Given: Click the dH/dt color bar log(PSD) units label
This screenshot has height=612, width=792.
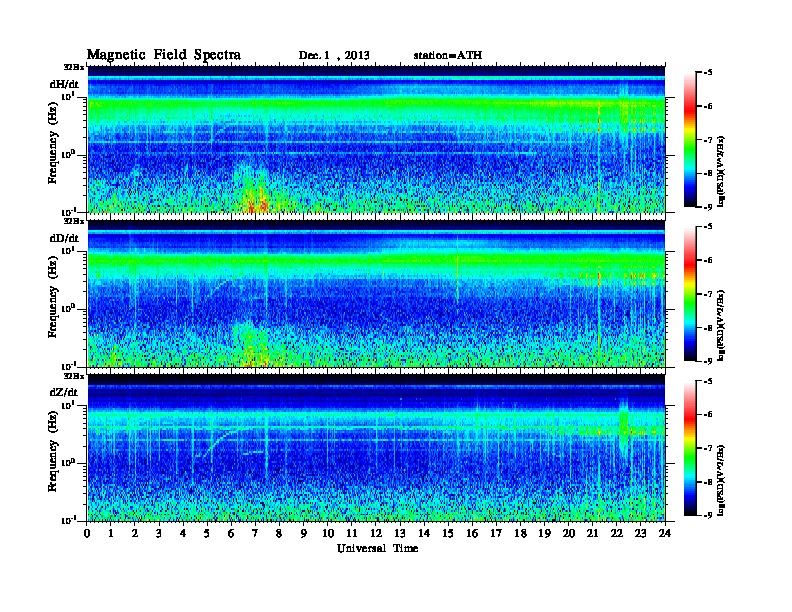Looking at the screenshot, I should (x=722, y=171).
